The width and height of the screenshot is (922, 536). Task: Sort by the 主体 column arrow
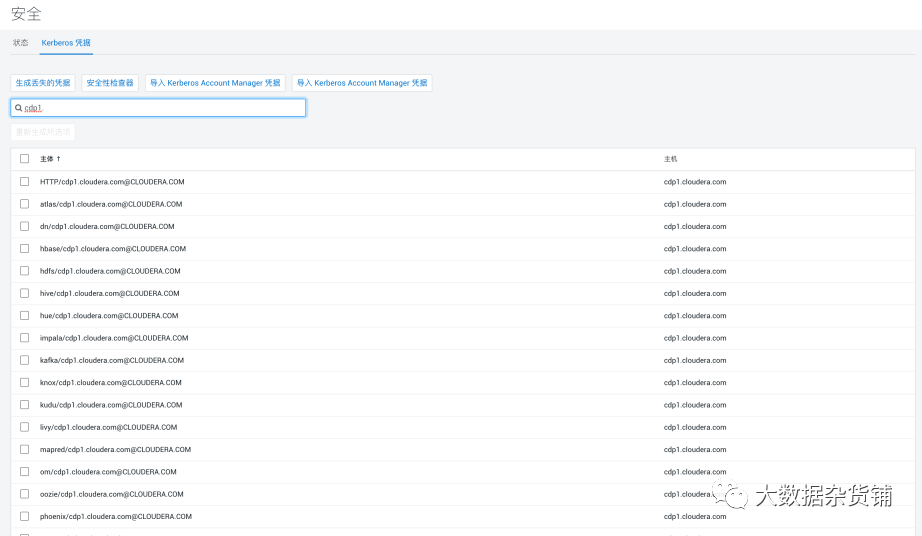(x=58, y=159)
